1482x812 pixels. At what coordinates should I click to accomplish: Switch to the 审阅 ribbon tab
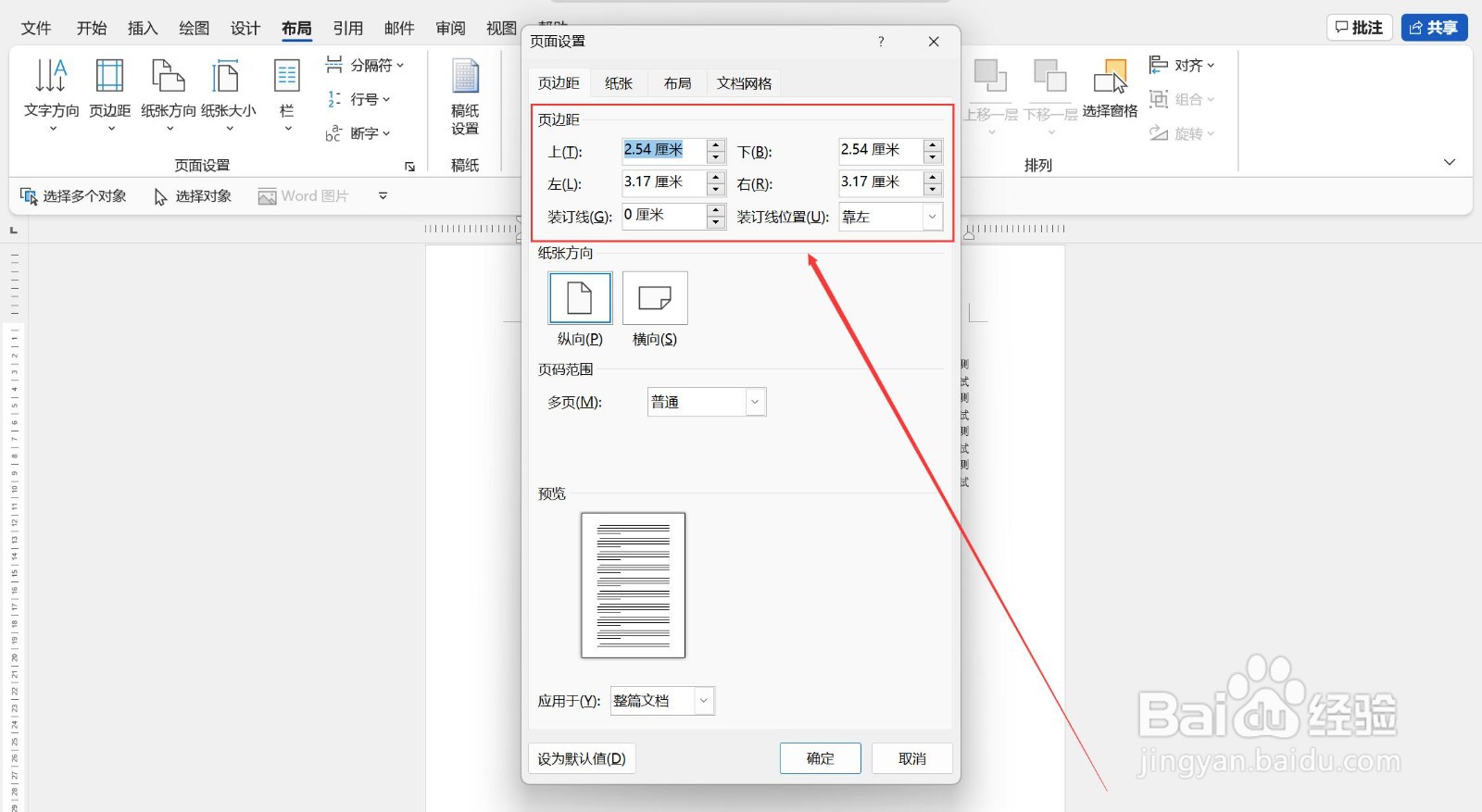[x=450, y=29]
